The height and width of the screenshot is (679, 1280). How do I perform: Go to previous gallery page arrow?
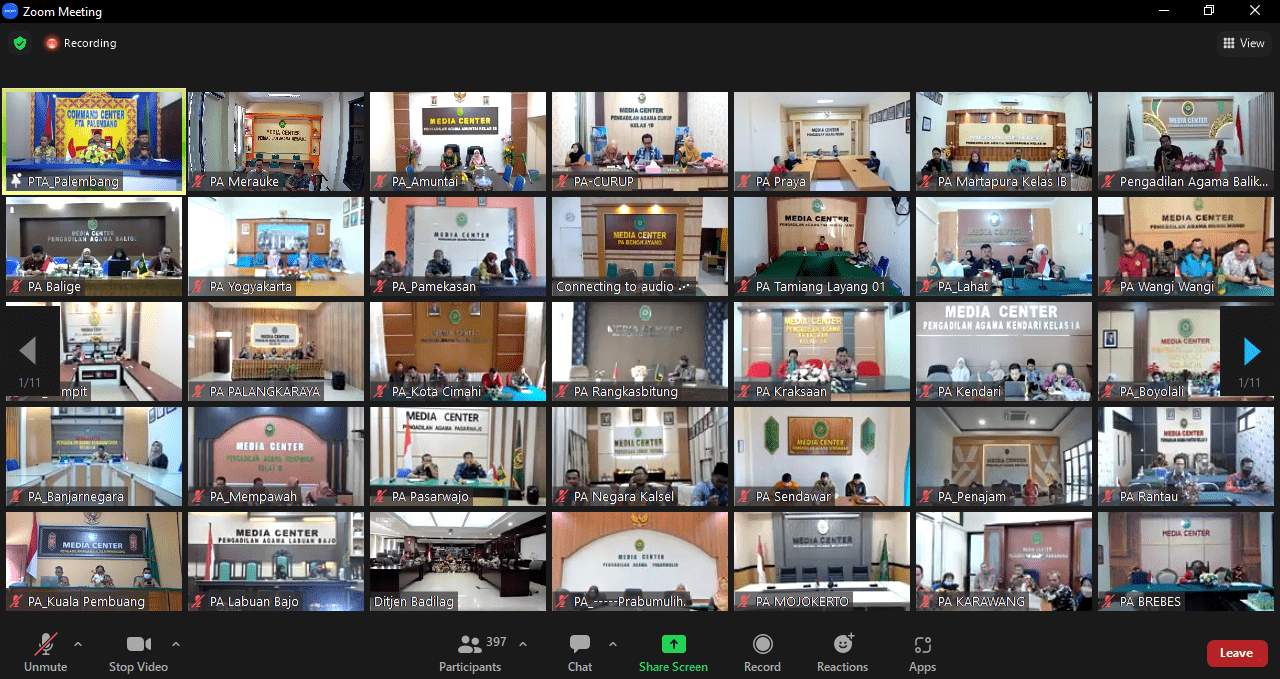[x=28, y=351]
